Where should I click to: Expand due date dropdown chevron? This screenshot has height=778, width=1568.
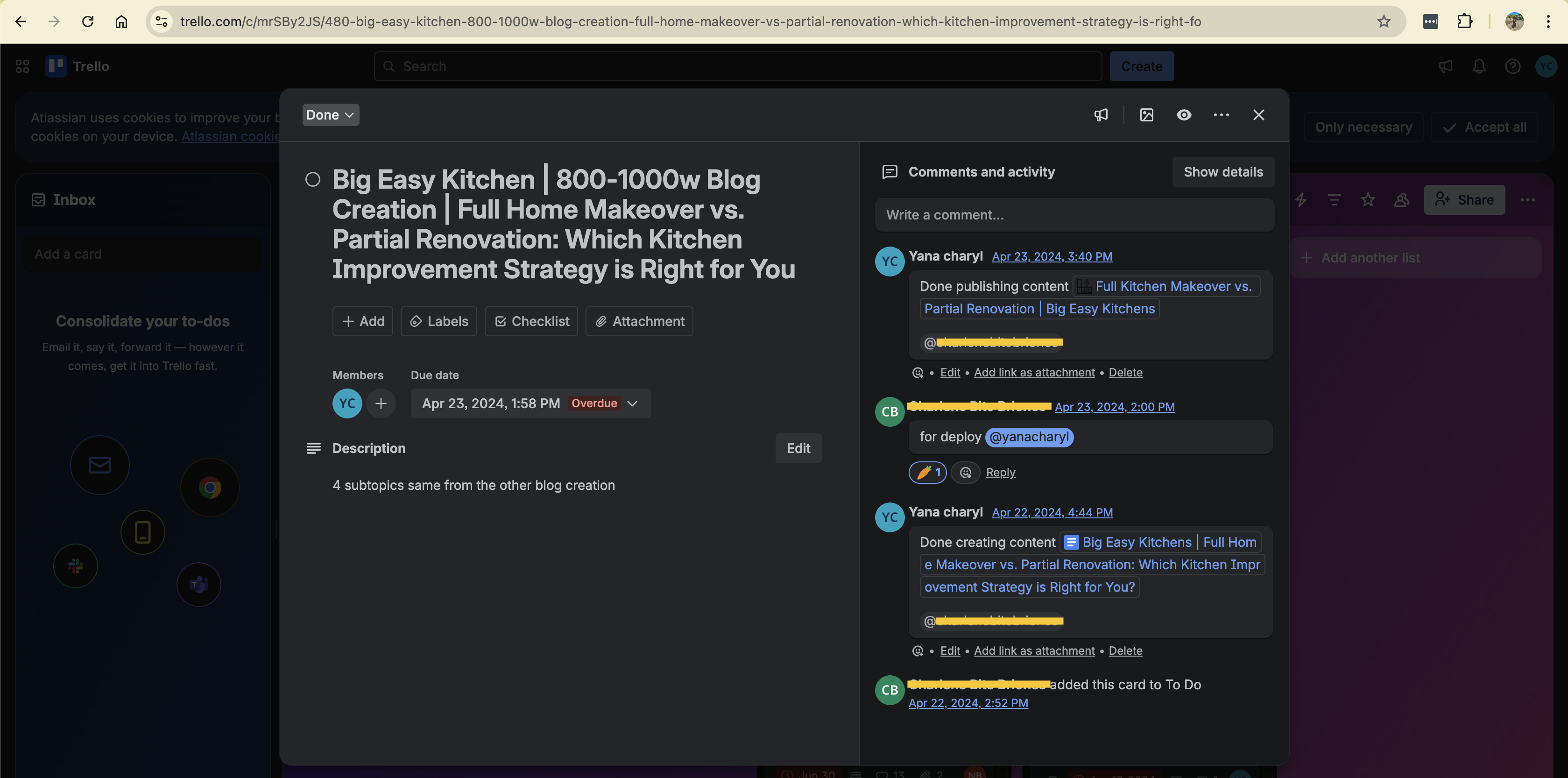(632, 403)
